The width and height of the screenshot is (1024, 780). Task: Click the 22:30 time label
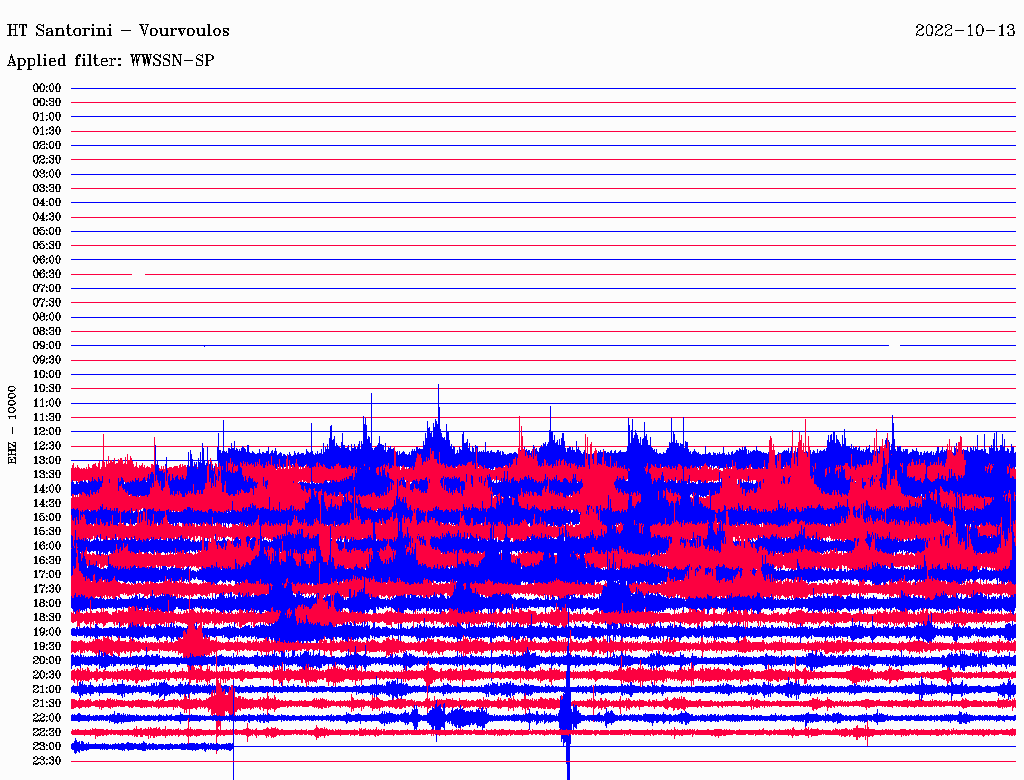(x=47, y=732)
